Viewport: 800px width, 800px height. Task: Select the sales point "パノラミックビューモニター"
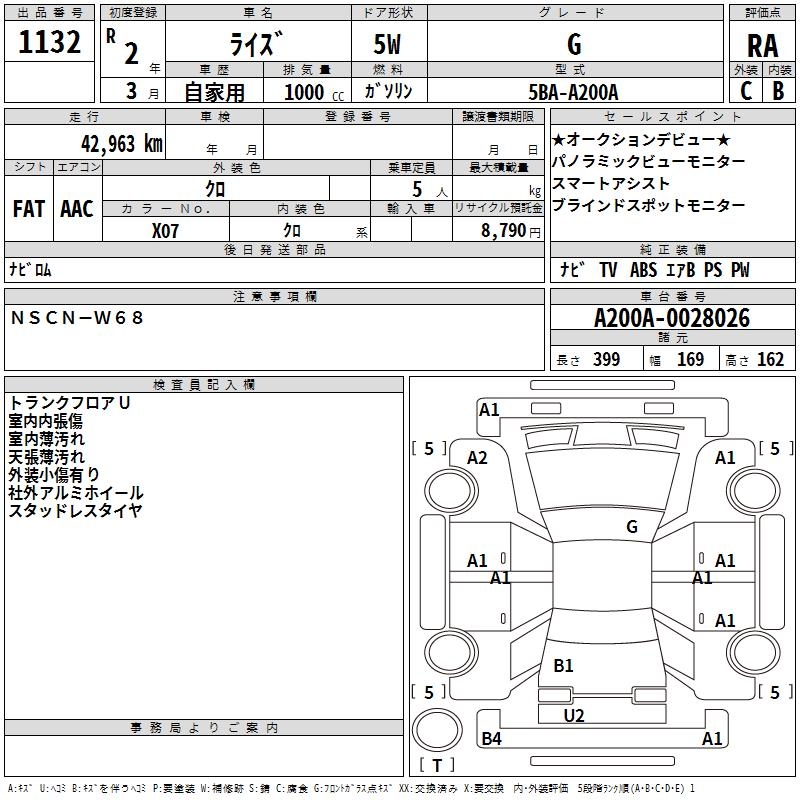[x=648, y=161]
